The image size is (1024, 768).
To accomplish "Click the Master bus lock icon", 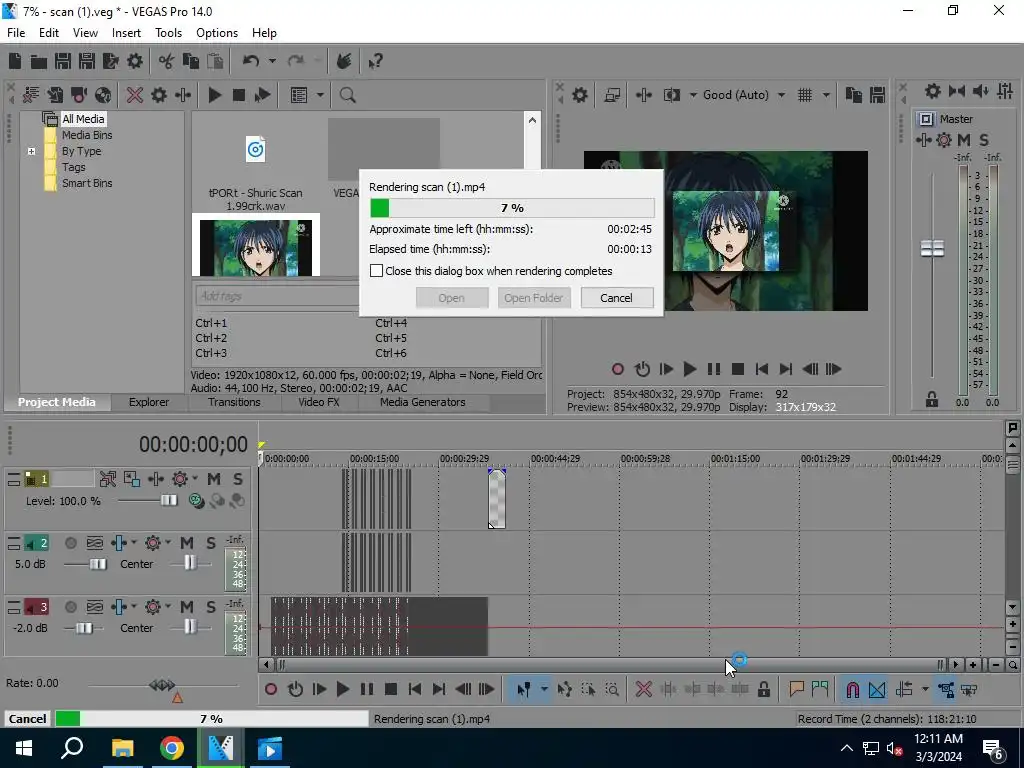I will (x=932, y=399).
